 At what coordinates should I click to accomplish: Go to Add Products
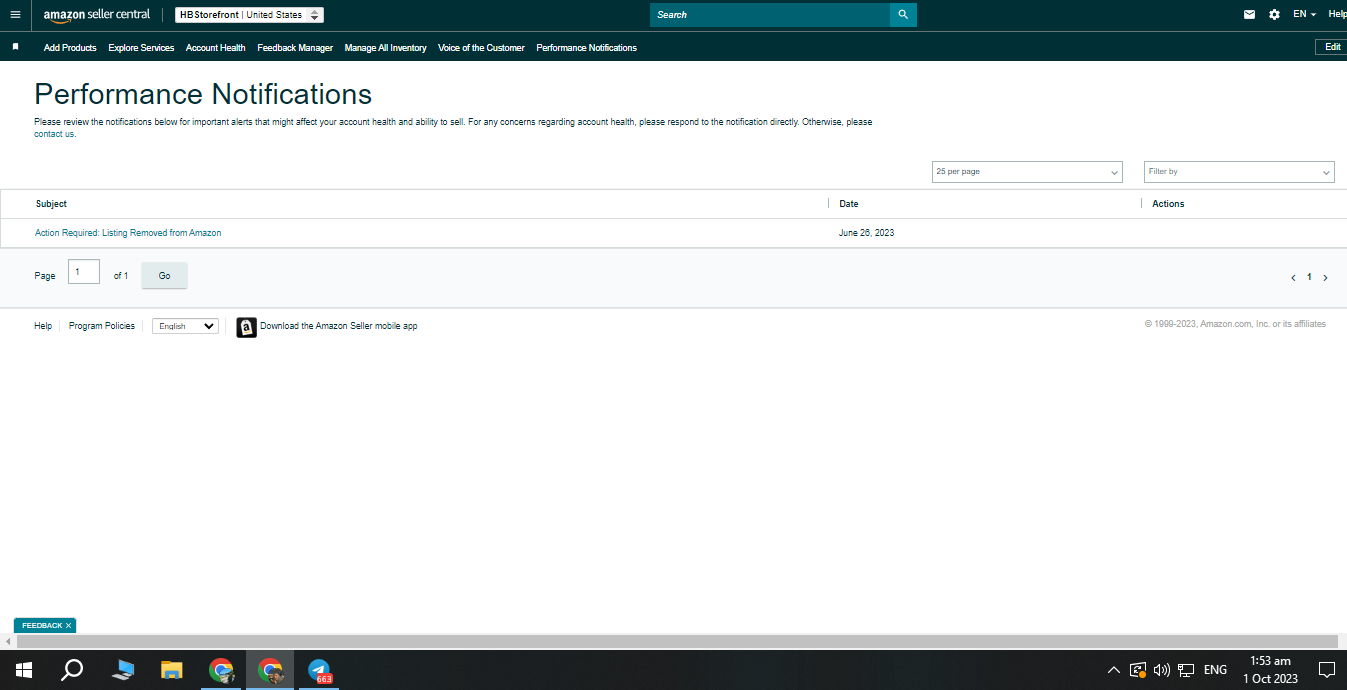coord(70,48)
